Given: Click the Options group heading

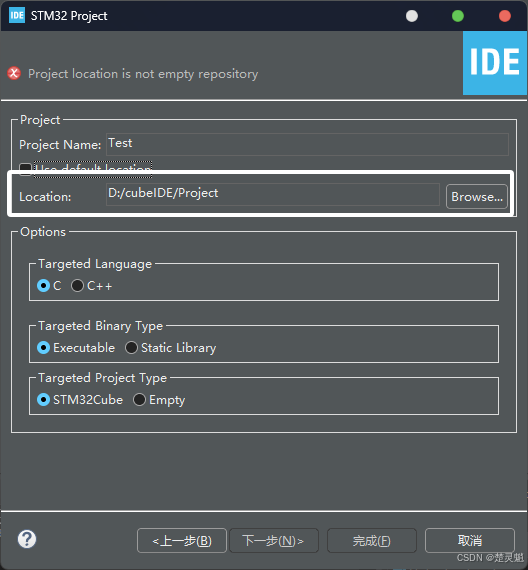Looking at the screenshot, I should (43, 232).
